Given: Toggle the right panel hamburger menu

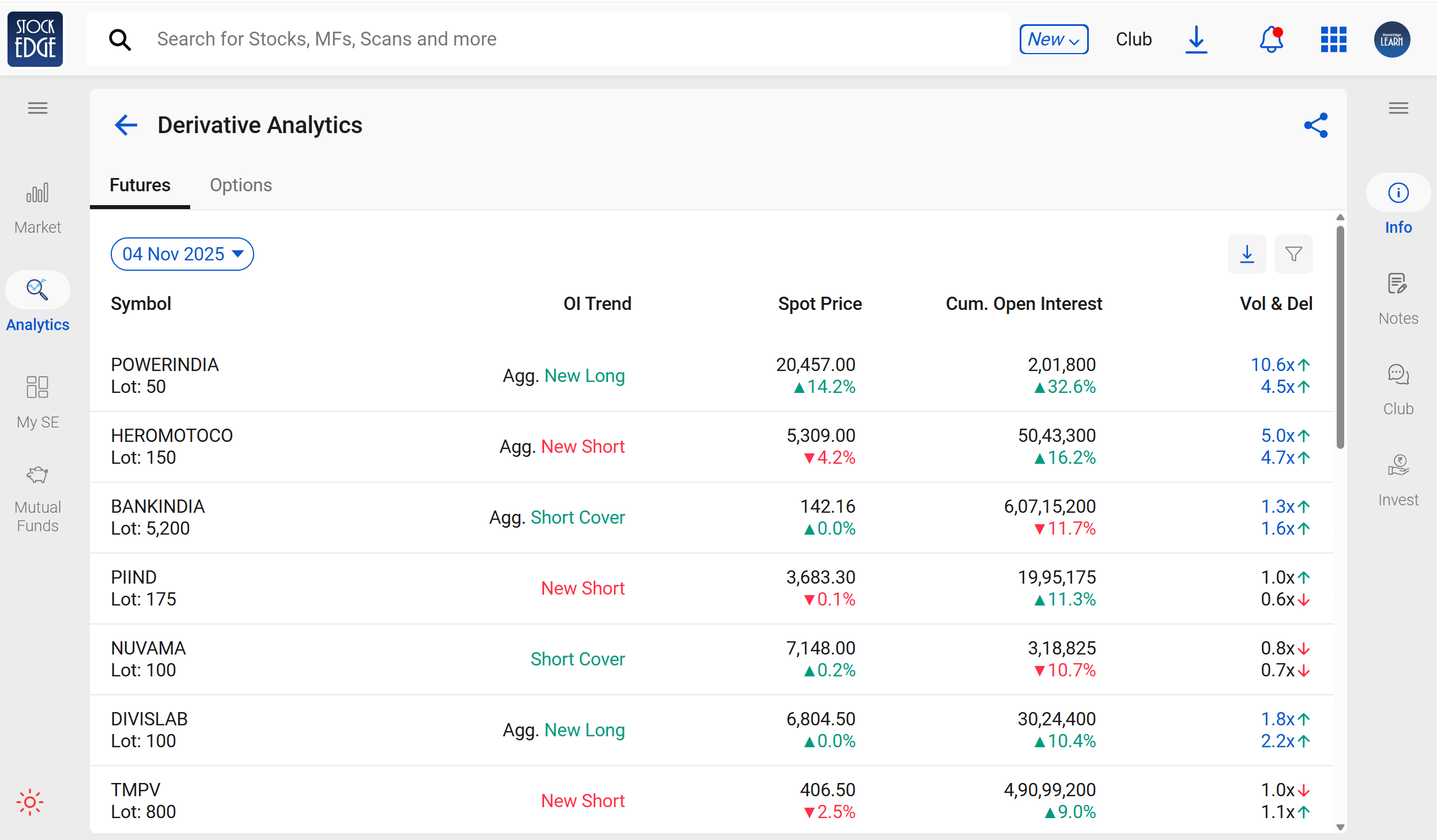Looking at the screenshot, I should (x=1398, y=108).
